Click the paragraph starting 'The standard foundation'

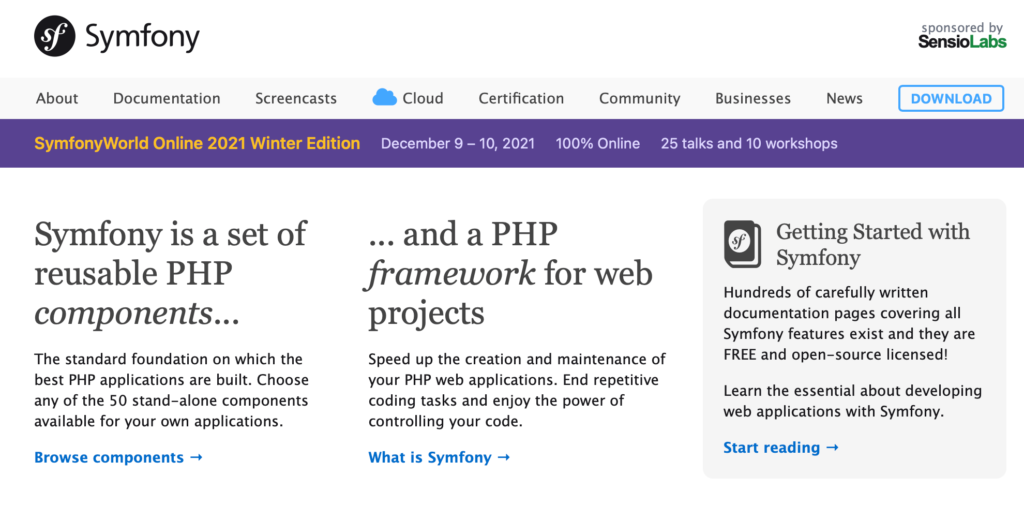coord(171,390)
